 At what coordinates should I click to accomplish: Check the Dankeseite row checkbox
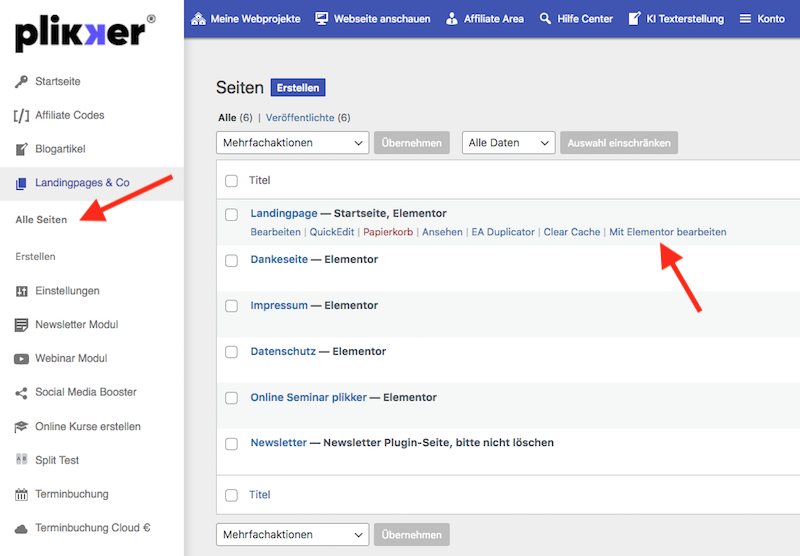[232, 260]
